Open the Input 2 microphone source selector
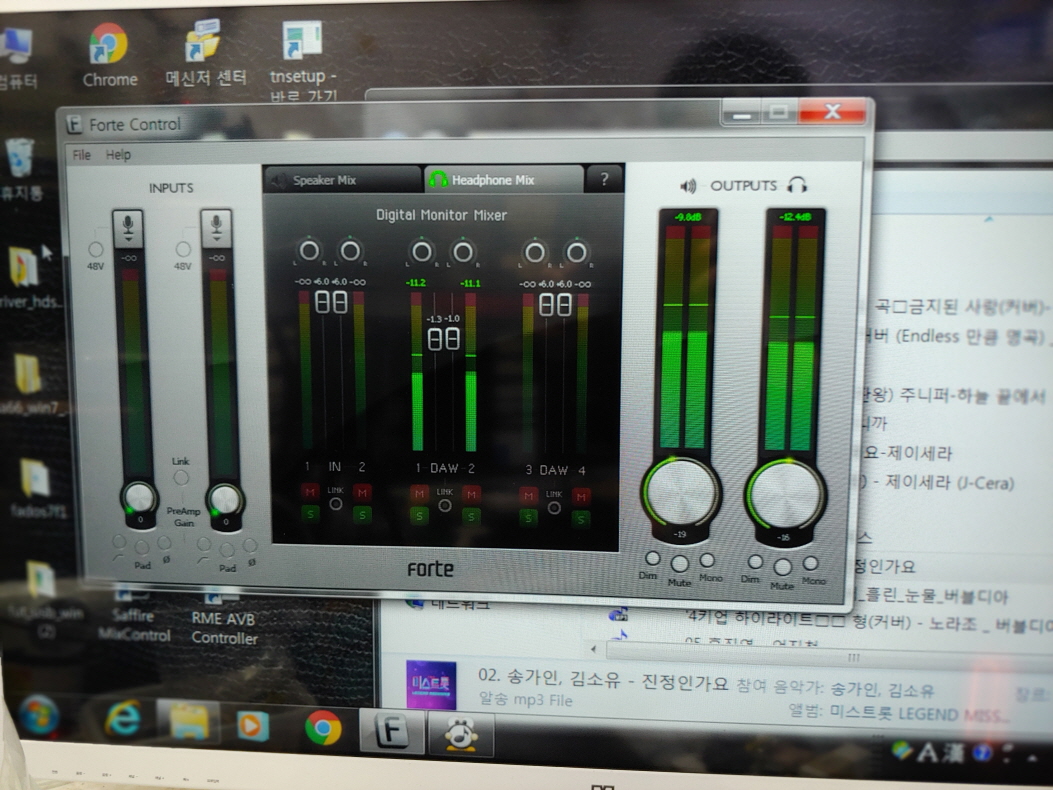The width and height of the screenshot is (1053, 790). click(x=216, y=228)
